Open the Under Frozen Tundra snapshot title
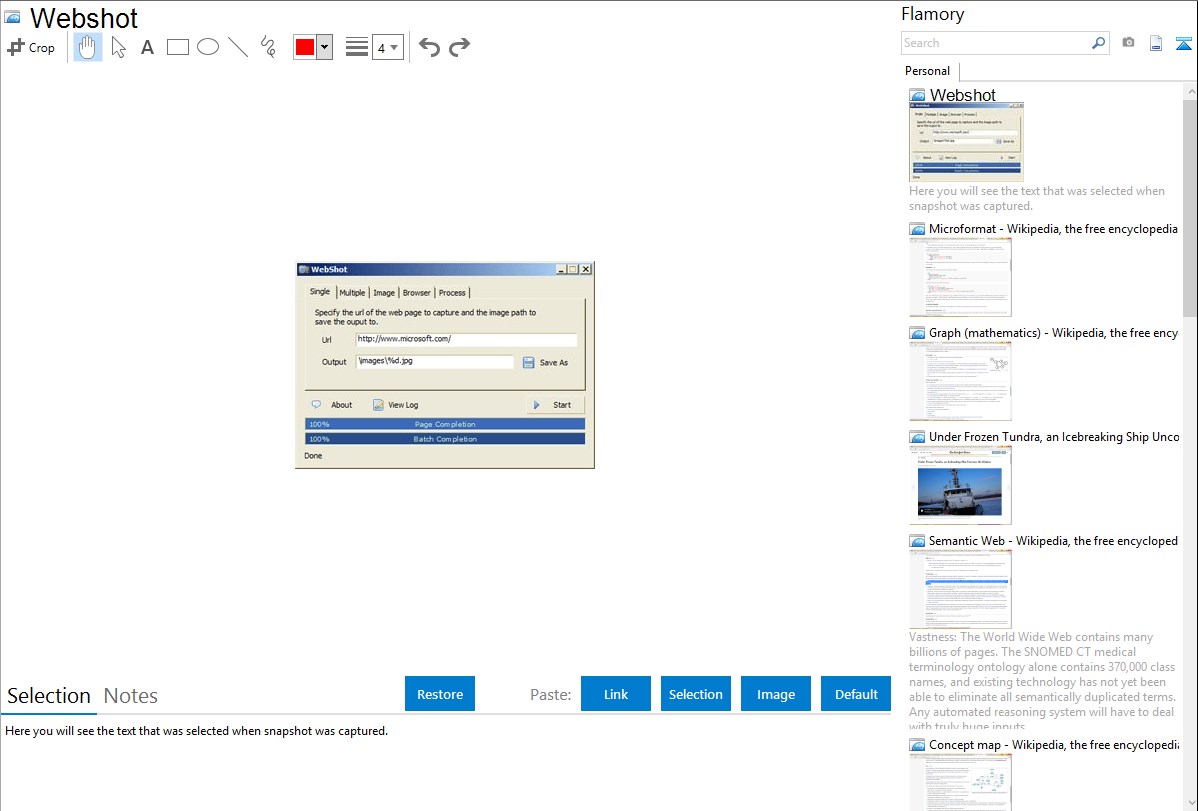Viewport: 1198px width, 811px height. pyautogui.click(x=1054, y=436)
